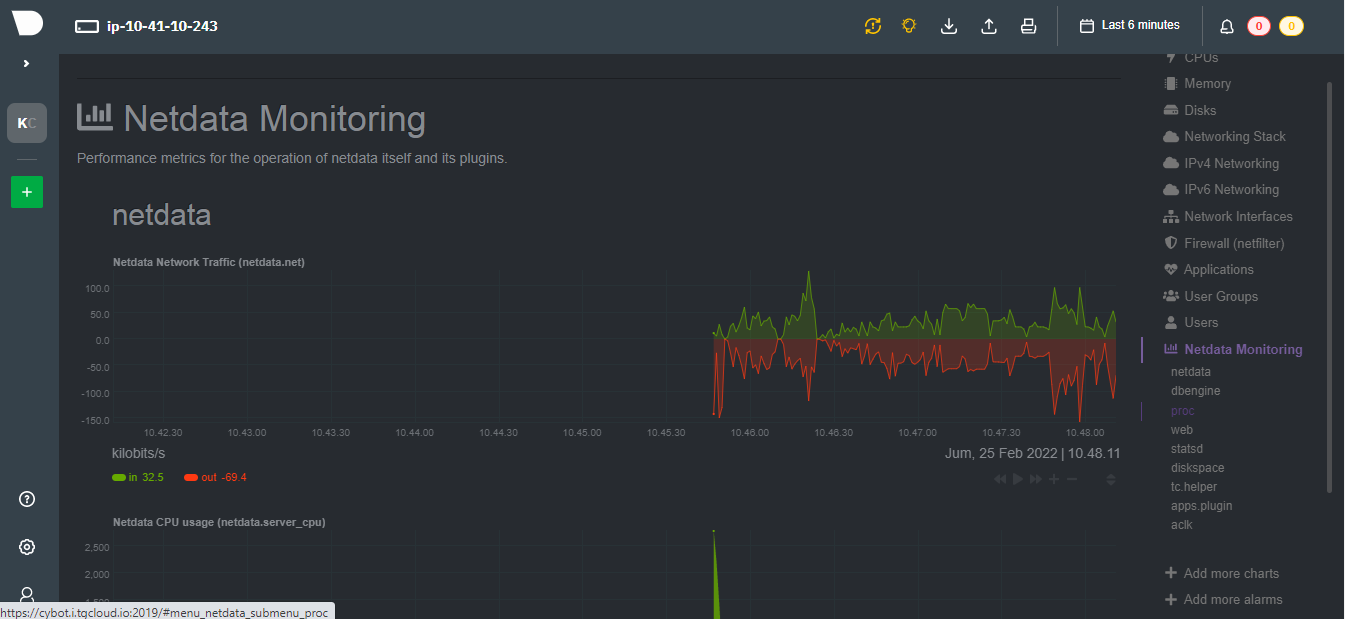Toggle the 'in' dimension legend entry
This screenshot has height=619, width=1345.
tap(138, 477)
